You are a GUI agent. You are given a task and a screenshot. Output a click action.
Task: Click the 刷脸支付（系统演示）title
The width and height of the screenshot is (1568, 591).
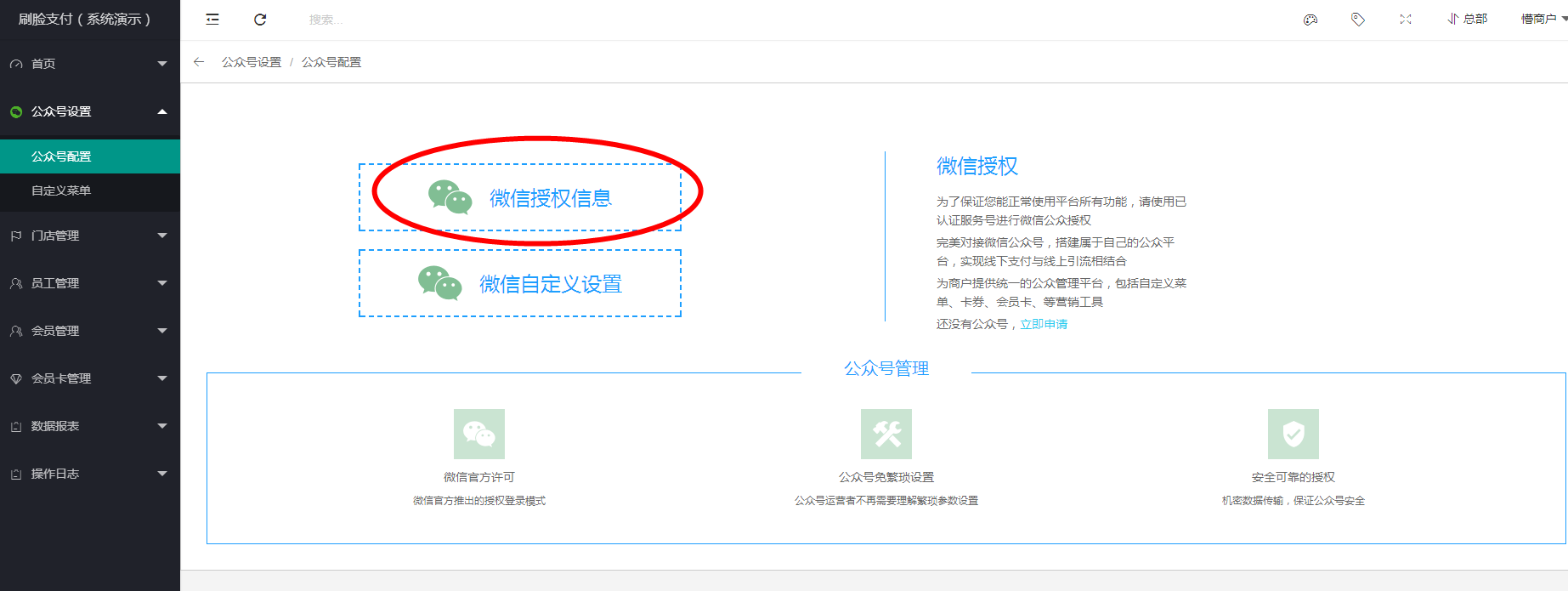click(x=84, y=19)
